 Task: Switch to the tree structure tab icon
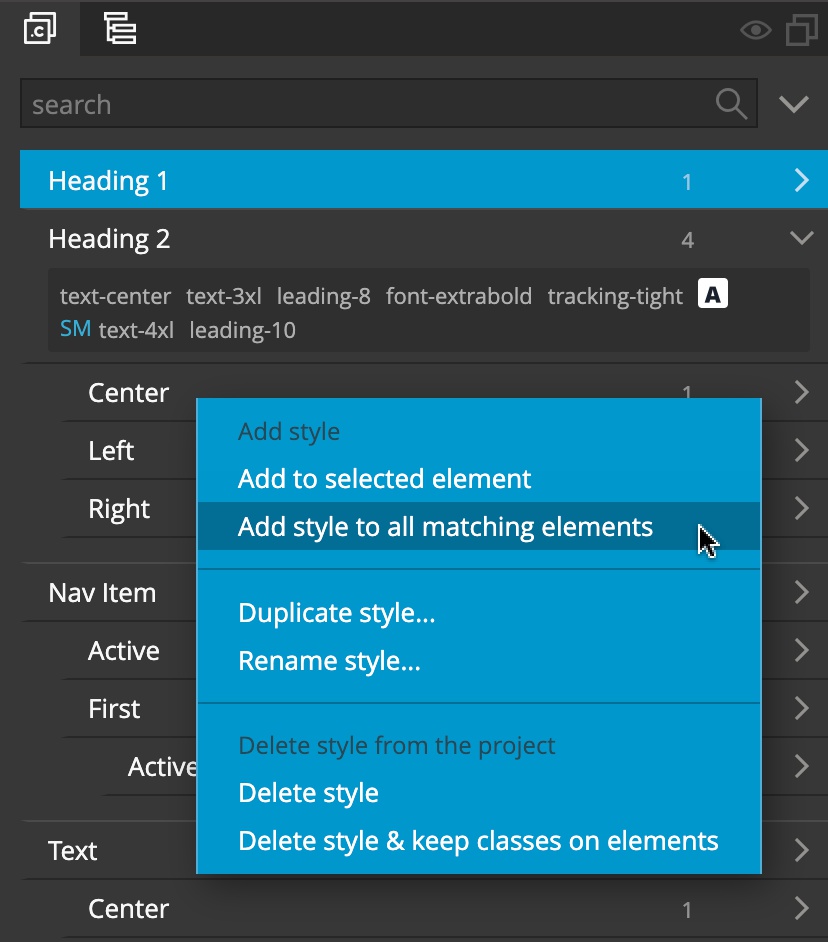(x=120, y=28)
